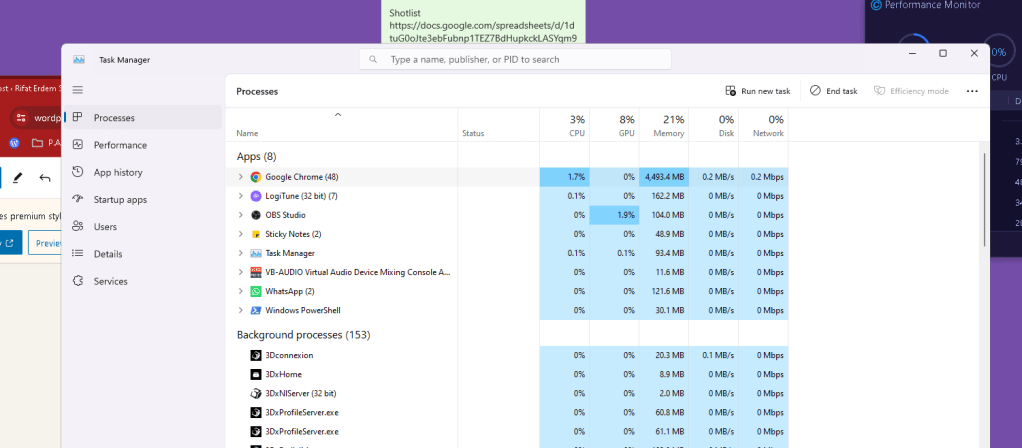Click the Efficiency mode button
The height and width of the screenshot is (448, 1022).
pyautogui.click(x=911, y=91)
